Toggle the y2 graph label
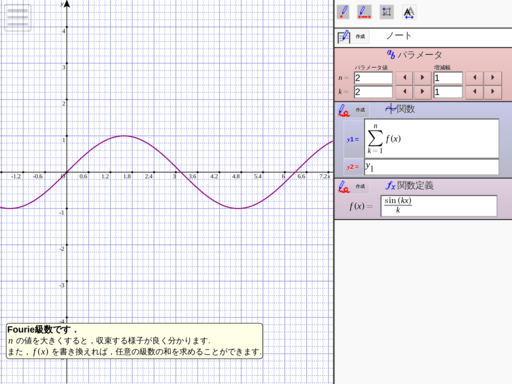512x384 pixels. (353, 167)
